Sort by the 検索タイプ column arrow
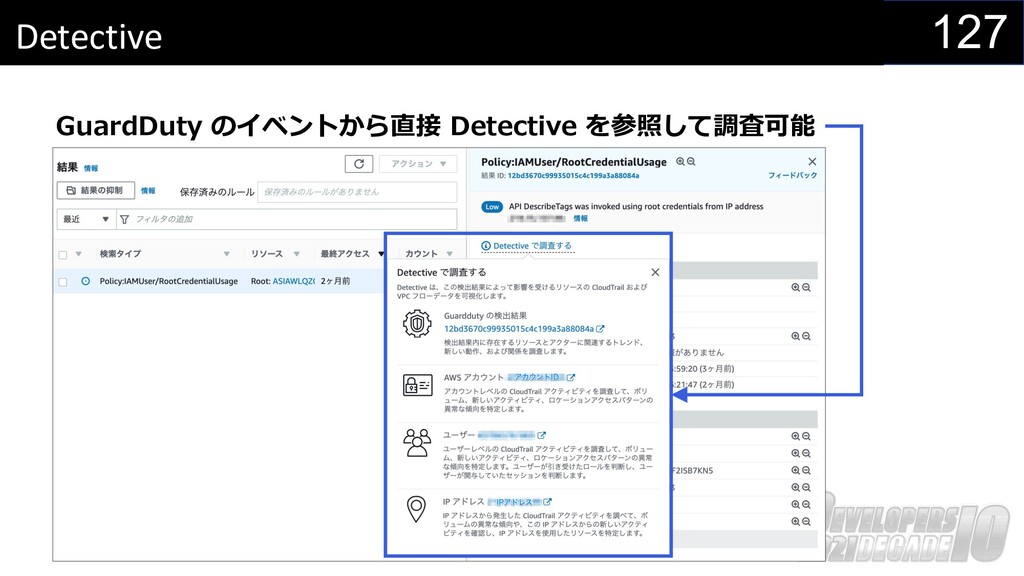This screenshot has height=576, width=1024. [x=227, y=254]
